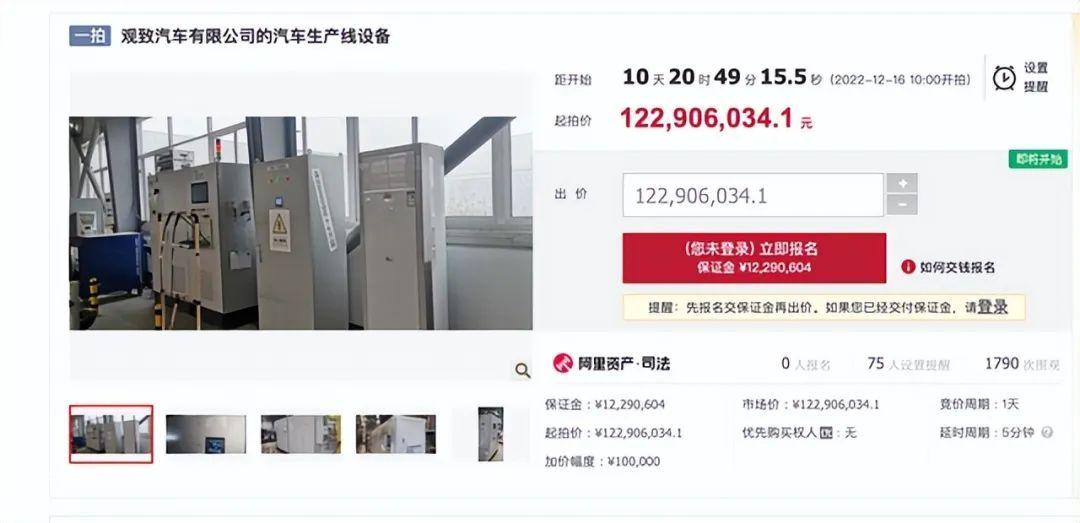Click the main equipment photo

(x=300, y=223)
